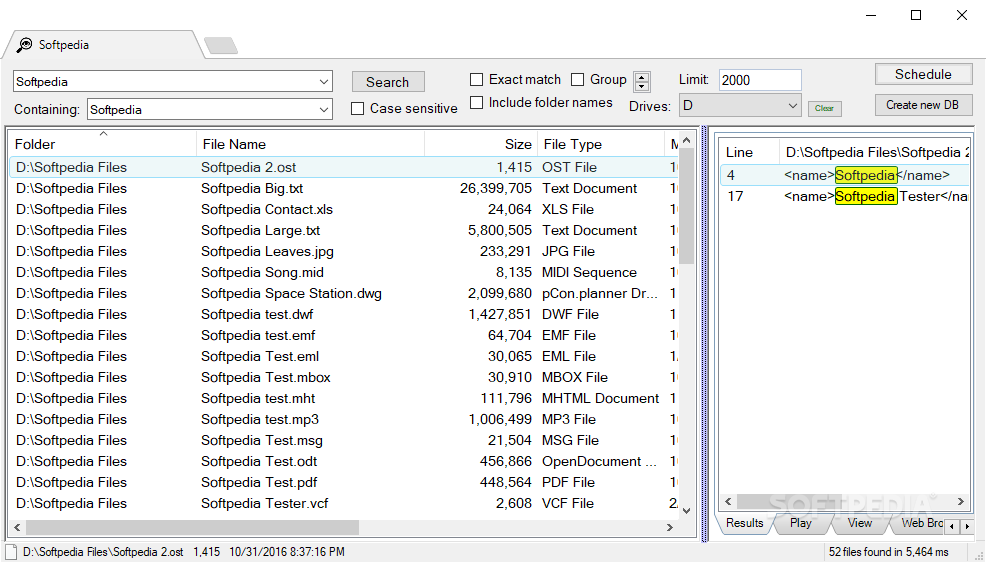This screenshot has width=986, height=563.
Task: Maximize the application window
Action: click(x=916, y=15)
